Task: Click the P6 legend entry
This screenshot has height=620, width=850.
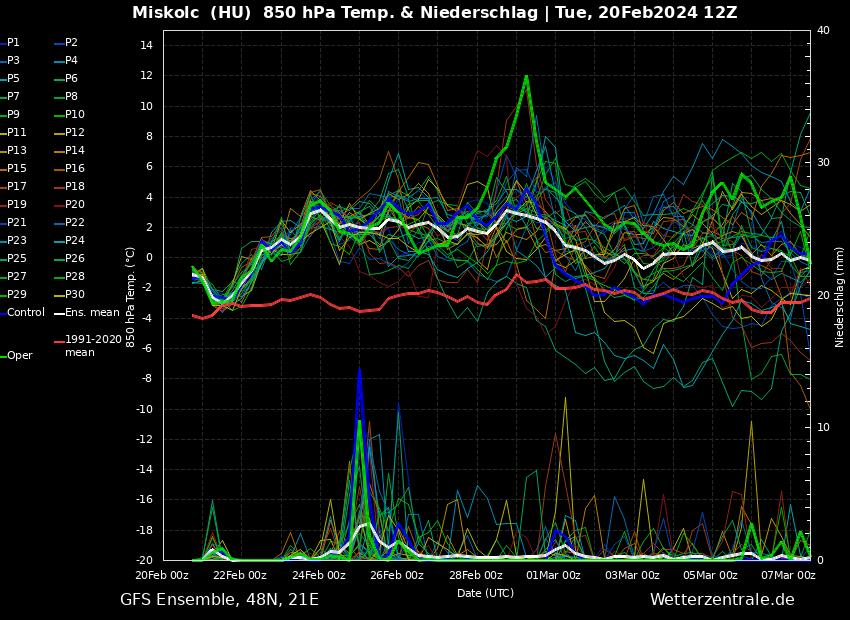Action: coord(71,79)
